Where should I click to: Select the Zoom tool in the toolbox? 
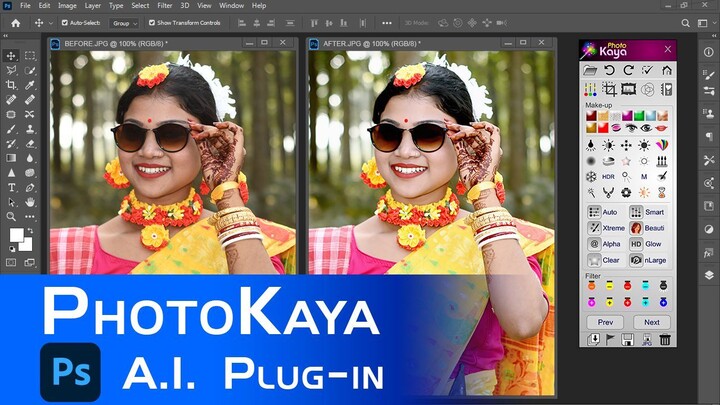coord(11,216)
